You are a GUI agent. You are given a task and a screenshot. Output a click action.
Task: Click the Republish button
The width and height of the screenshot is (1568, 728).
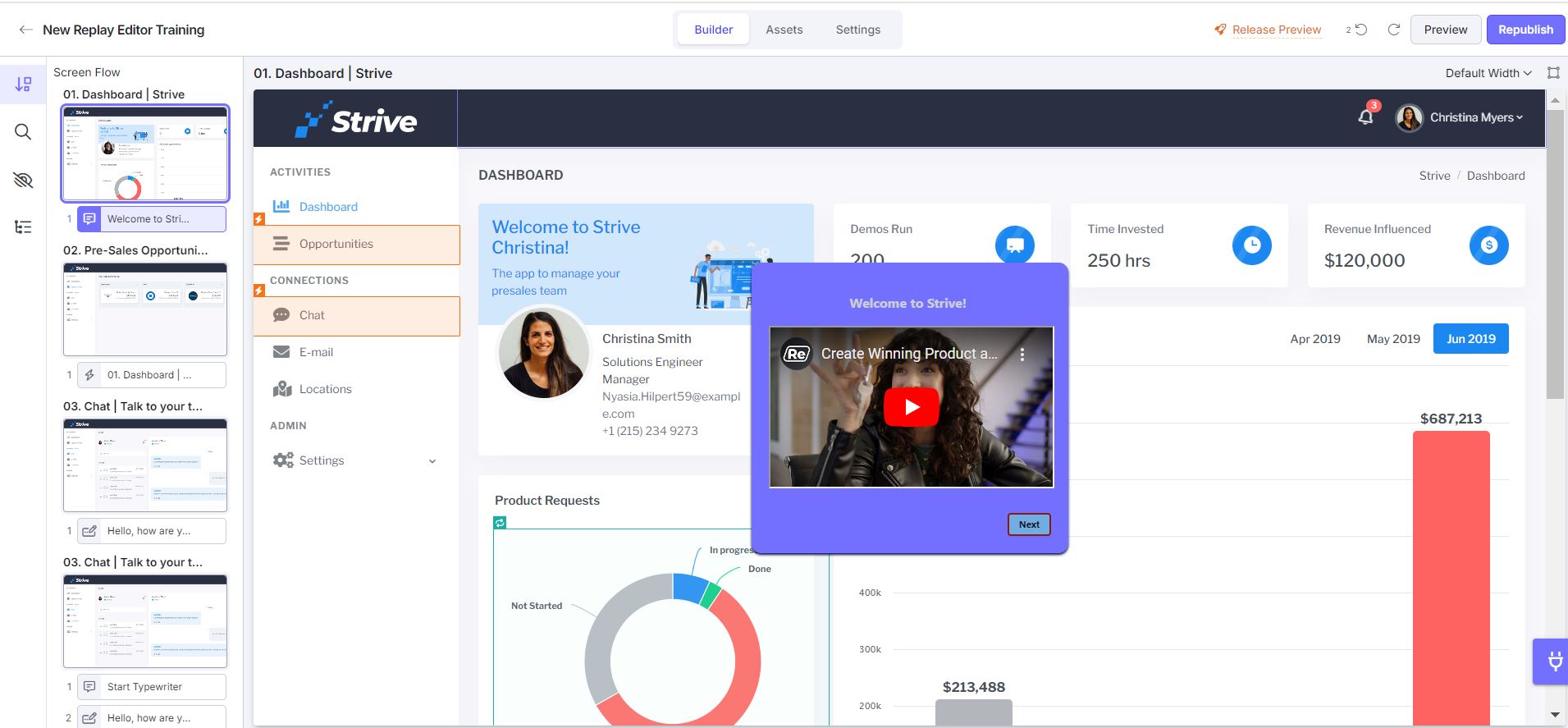1525,30
